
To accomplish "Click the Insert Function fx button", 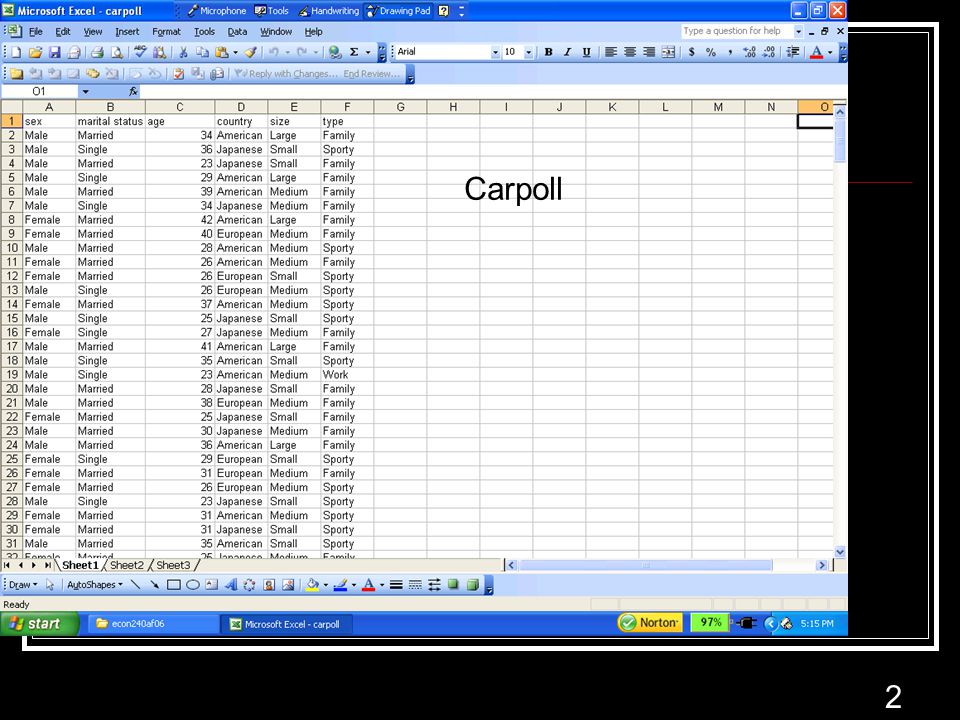I will click(x=133, y=92).
